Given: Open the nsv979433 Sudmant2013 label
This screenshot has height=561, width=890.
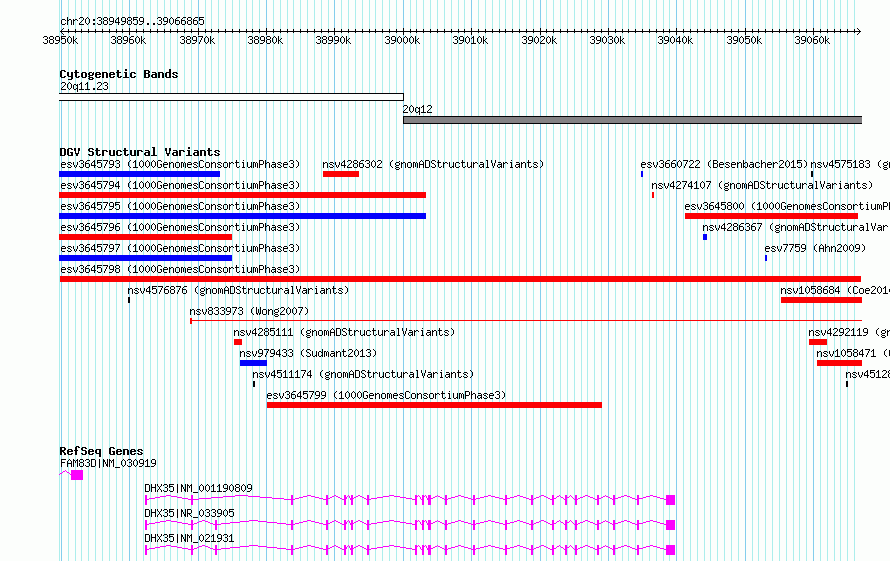Looking at the screenshot, I should [x=308, y=353].
